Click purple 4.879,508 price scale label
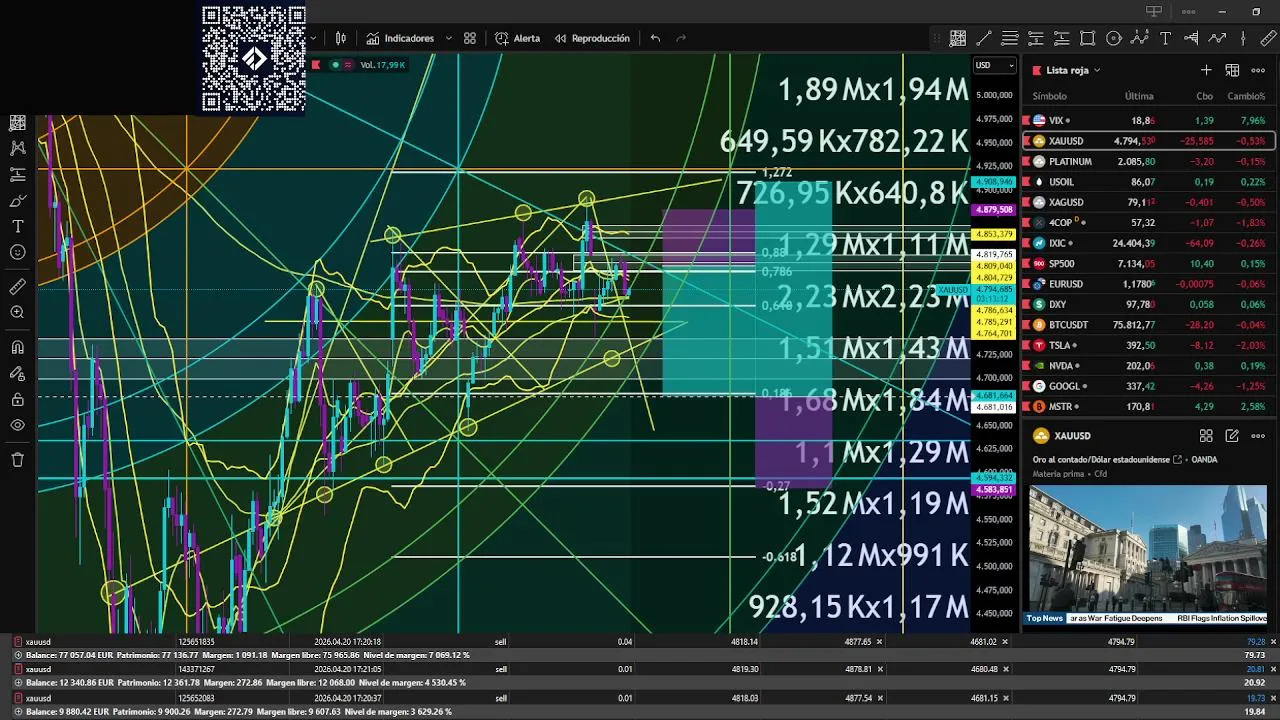Viewport: 1280px width, 720px height. tap(995, 210)
